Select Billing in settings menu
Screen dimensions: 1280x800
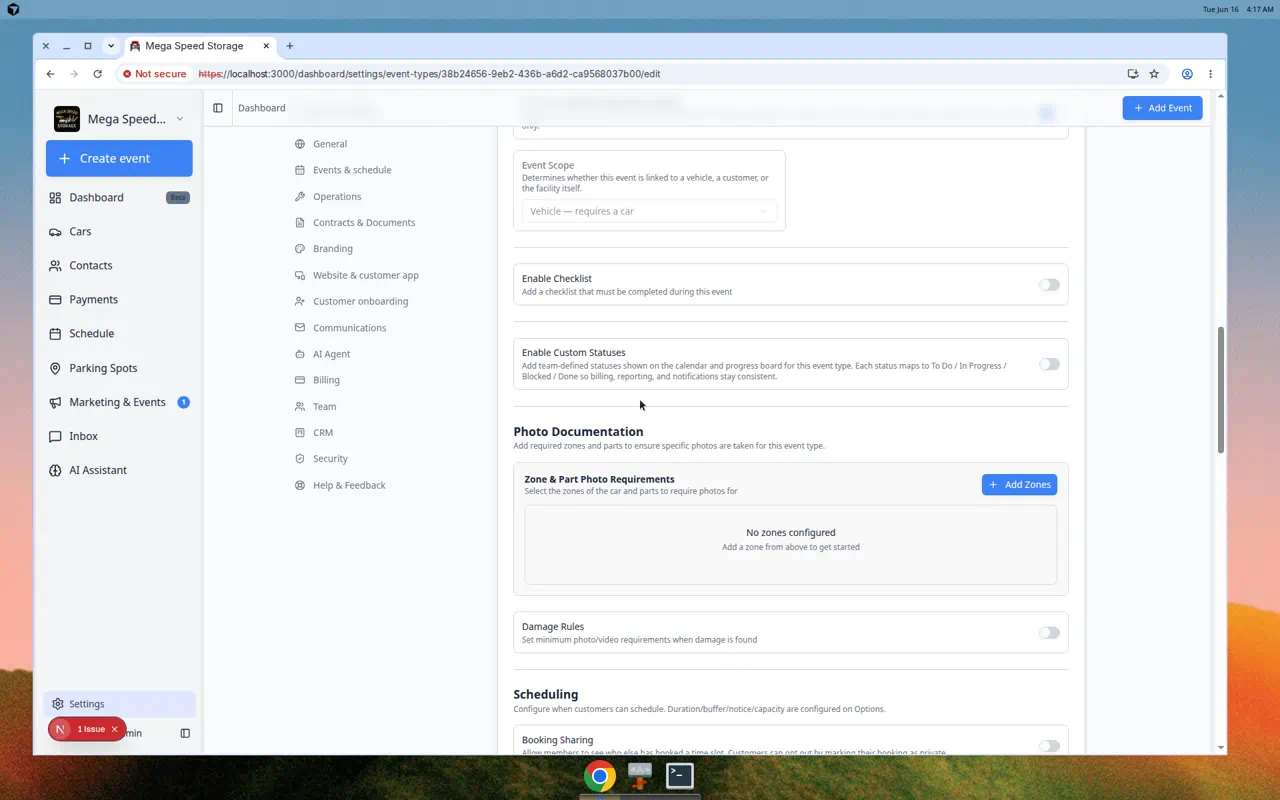click(326, 380)
